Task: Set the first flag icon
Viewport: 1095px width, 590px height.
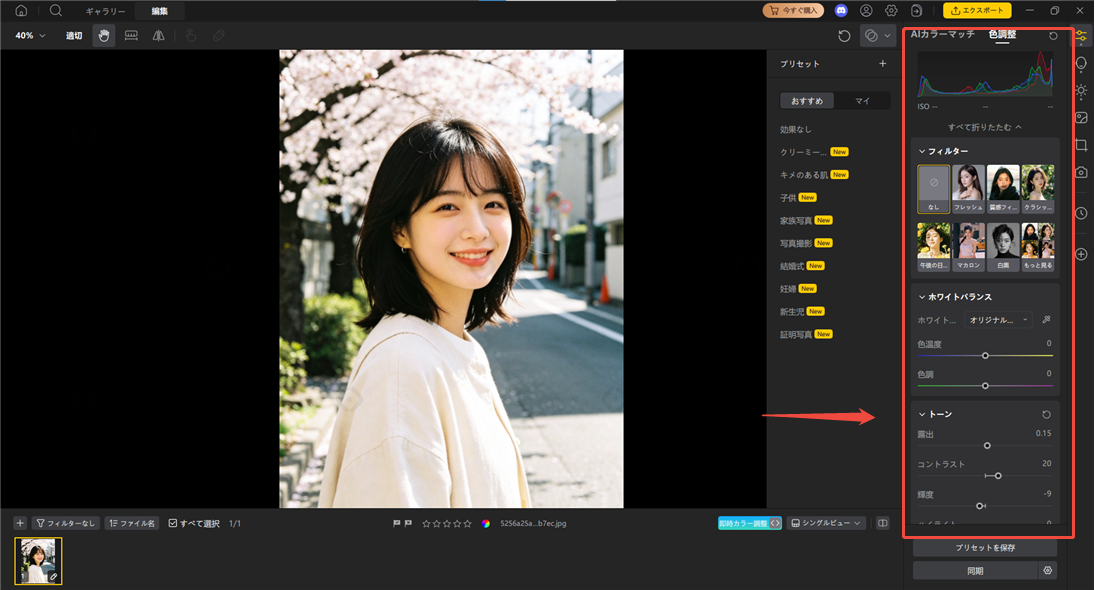Action: [397, 523]
